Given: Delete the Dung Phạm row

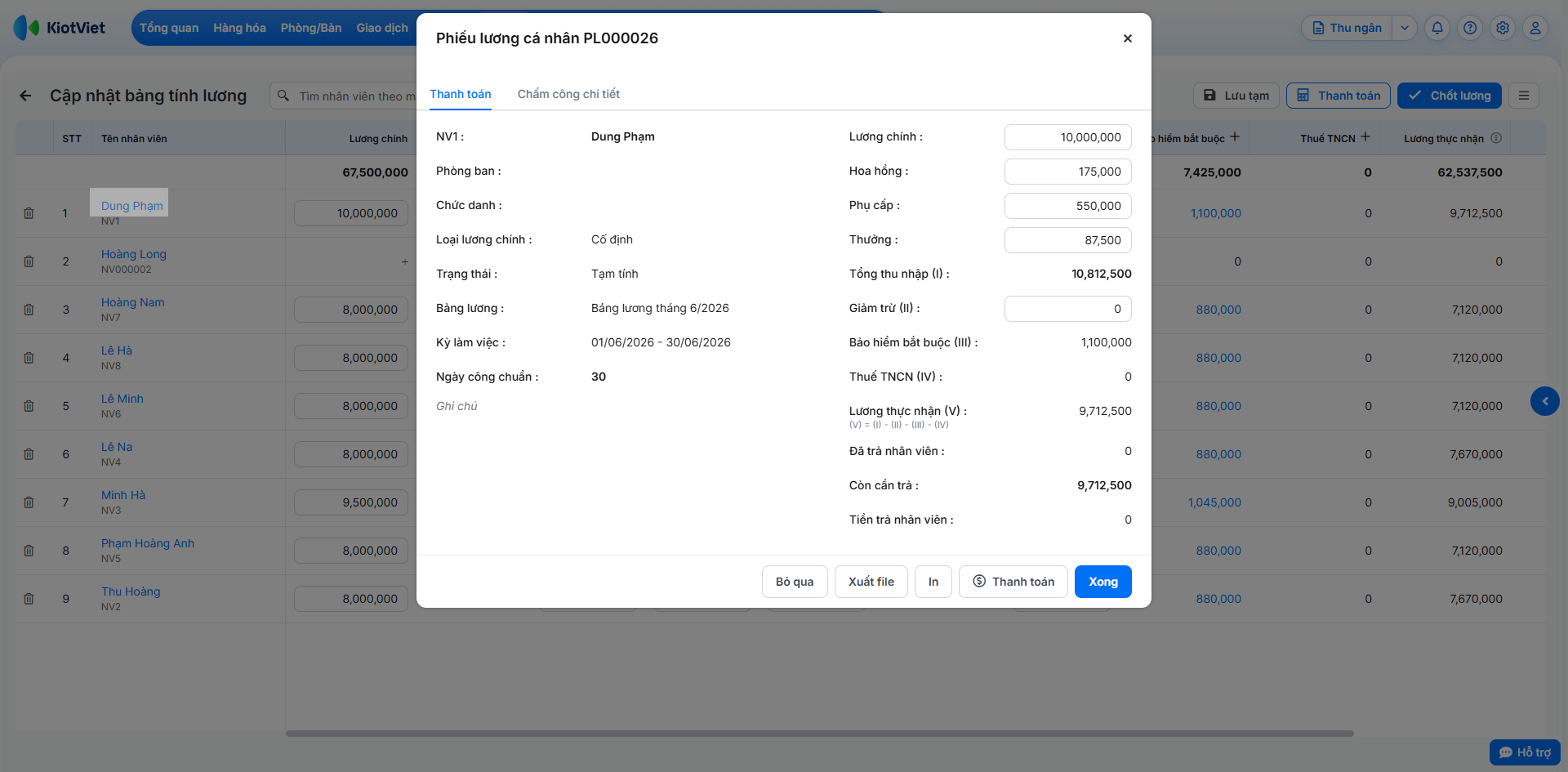Looking at the screenshot, I should tap(29, 213).
